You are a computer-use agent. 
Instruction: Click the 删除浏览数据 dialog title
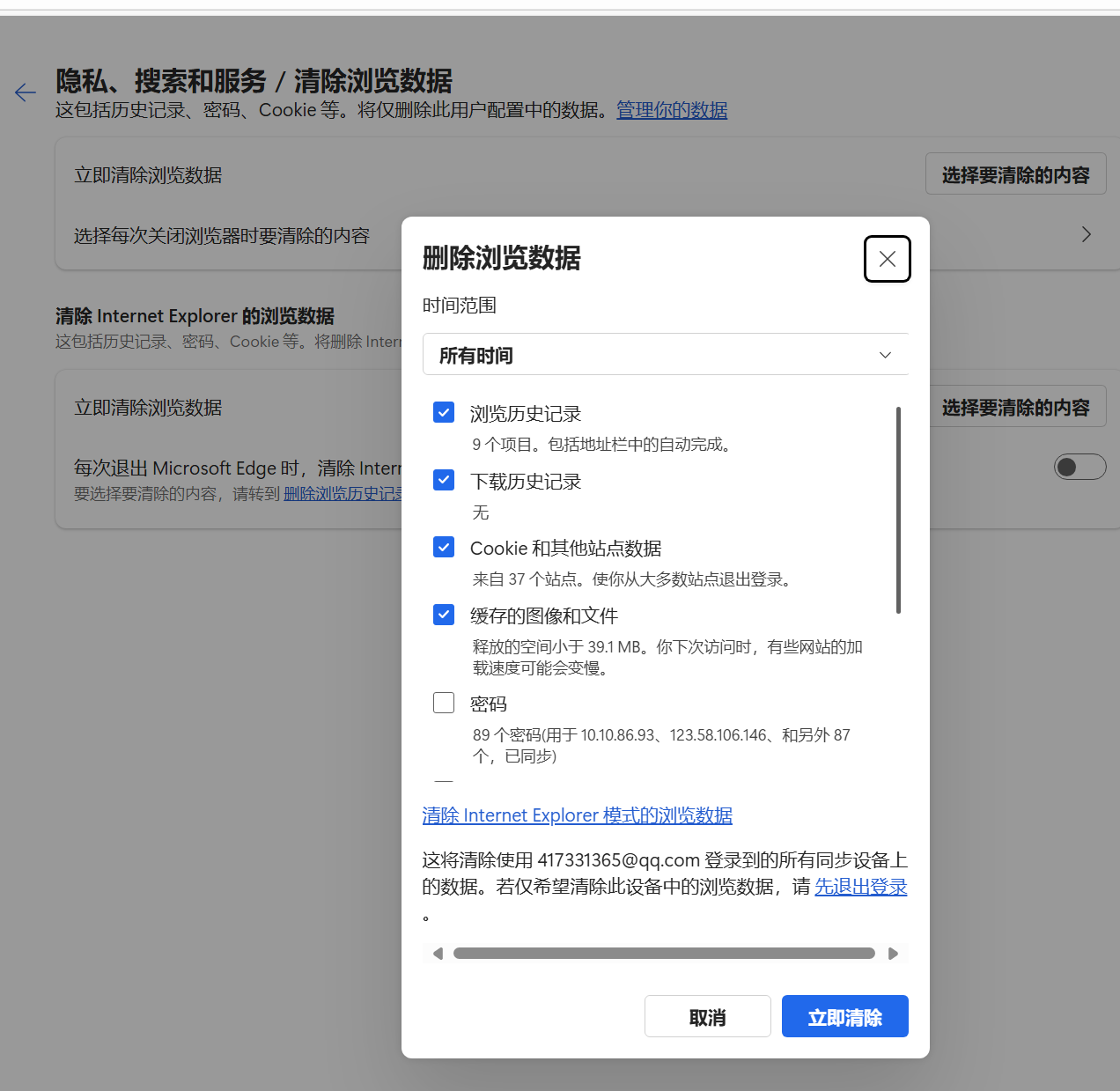pos(502,258)
